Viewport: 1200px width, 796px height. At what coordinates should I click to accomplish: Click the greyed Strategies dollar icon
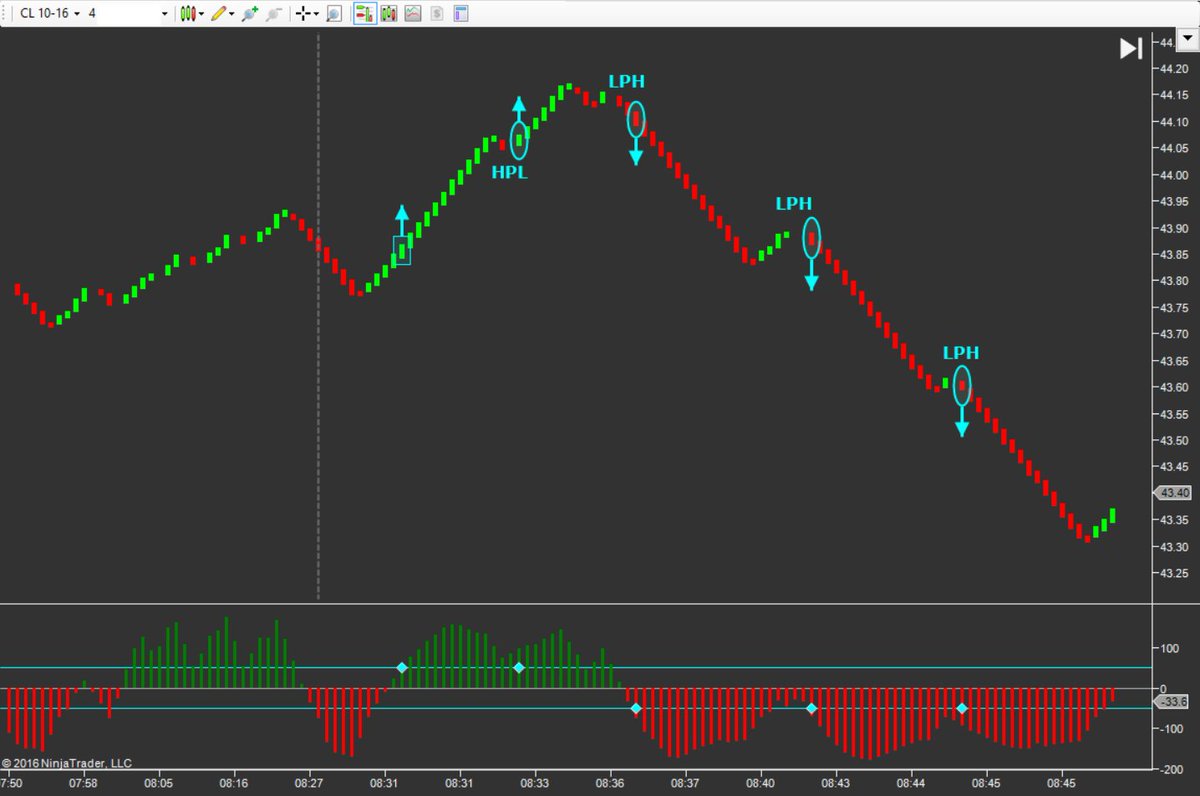coord(436,14)
